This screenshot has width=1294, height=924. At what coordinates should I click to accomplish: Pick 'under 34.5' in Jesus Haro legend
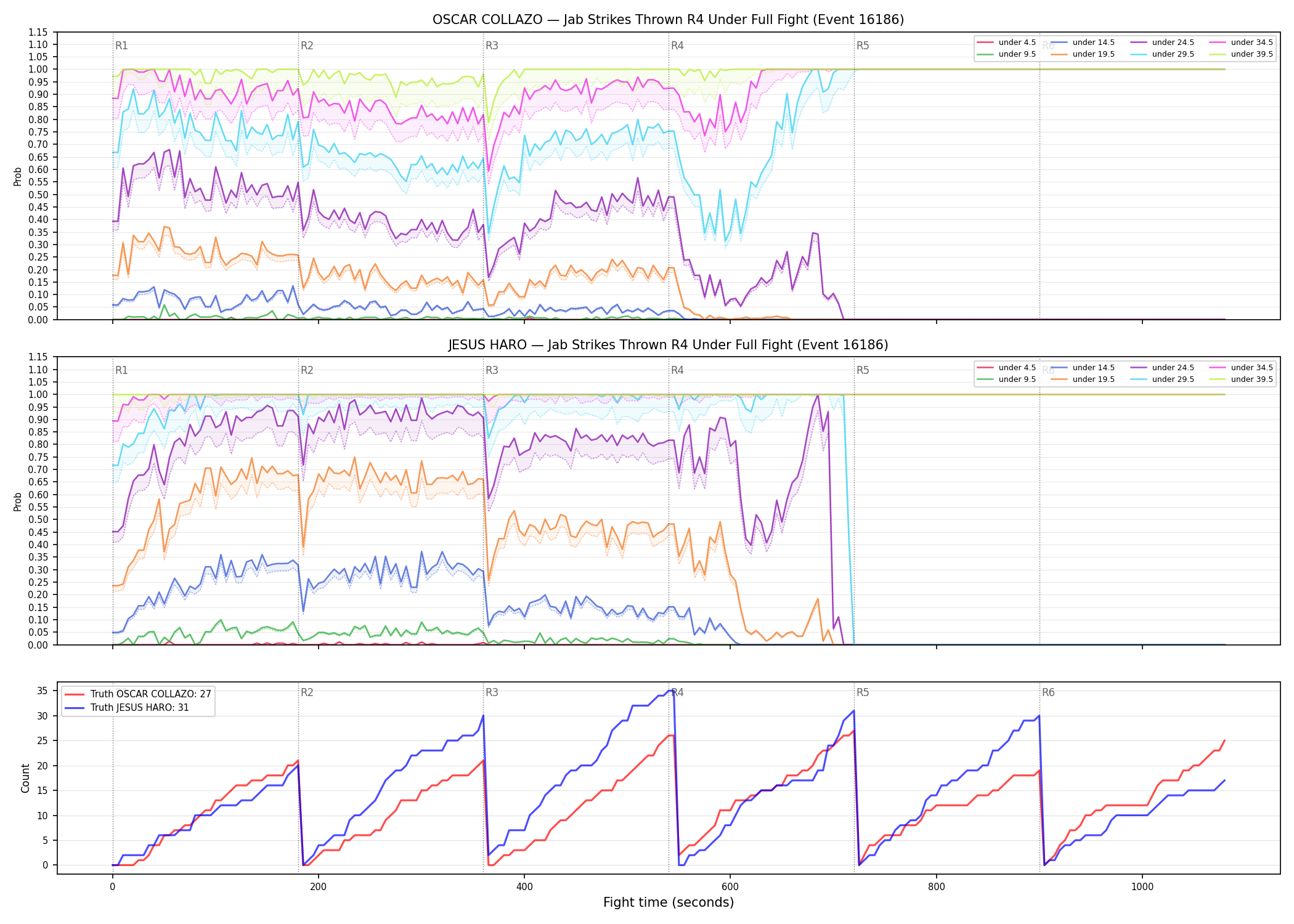[x=1241, y=368]
